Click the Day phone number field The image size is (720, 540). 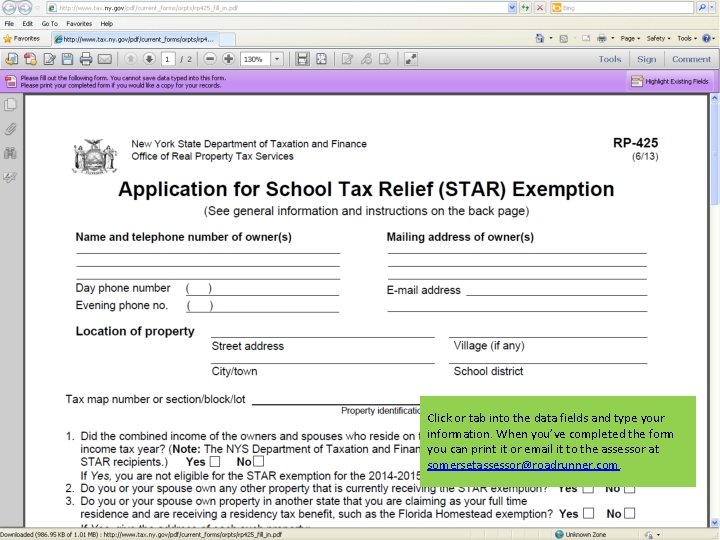(262, 288)
